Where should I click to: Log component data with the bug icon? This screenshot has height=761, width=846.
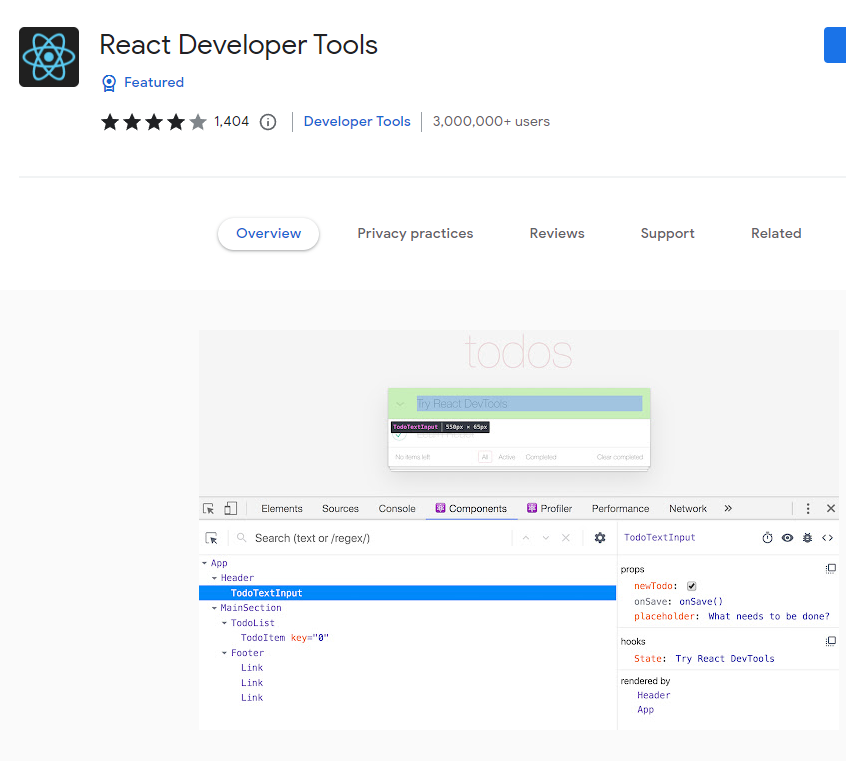pos(807,538)
